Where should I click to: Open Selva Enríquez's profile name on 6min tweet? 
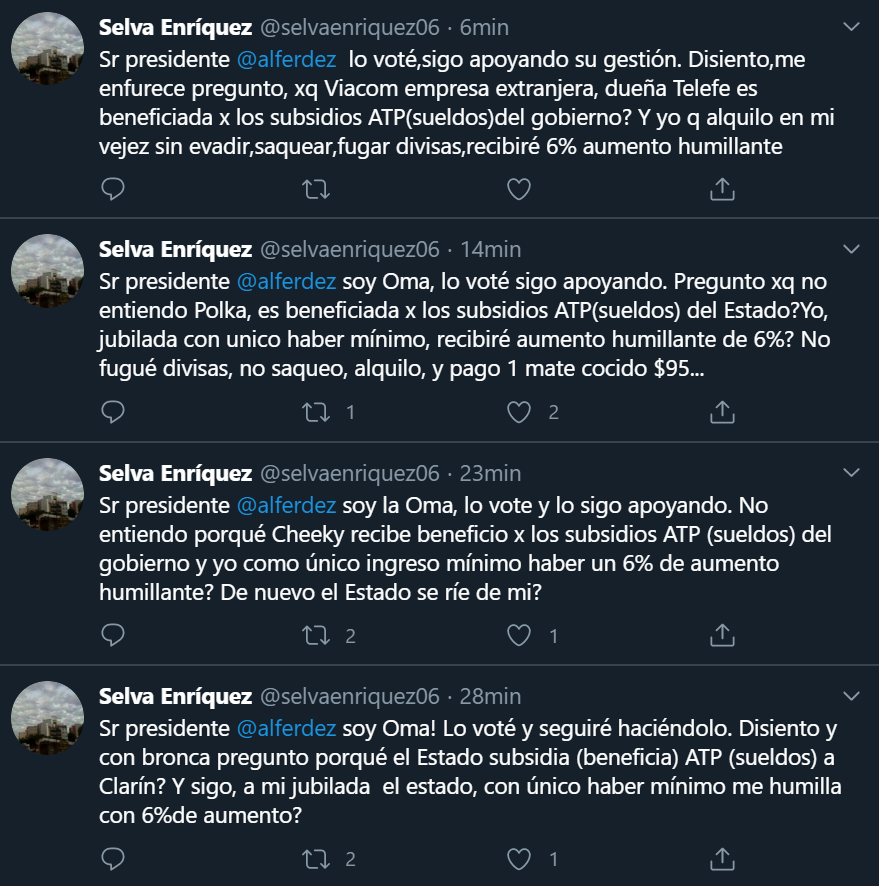tap(175, 25)
